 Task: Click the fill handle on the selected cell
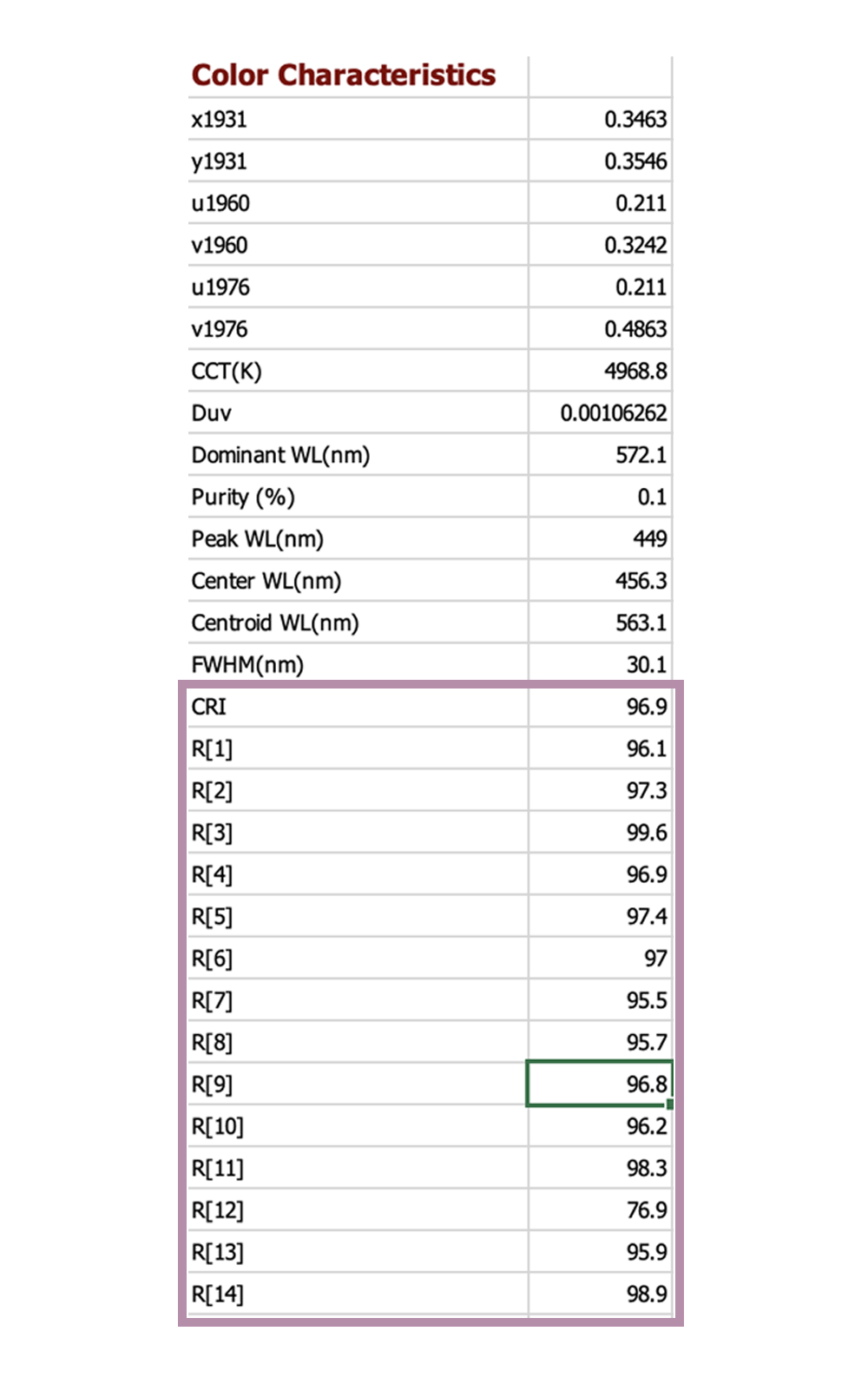tap(670, 1104)
